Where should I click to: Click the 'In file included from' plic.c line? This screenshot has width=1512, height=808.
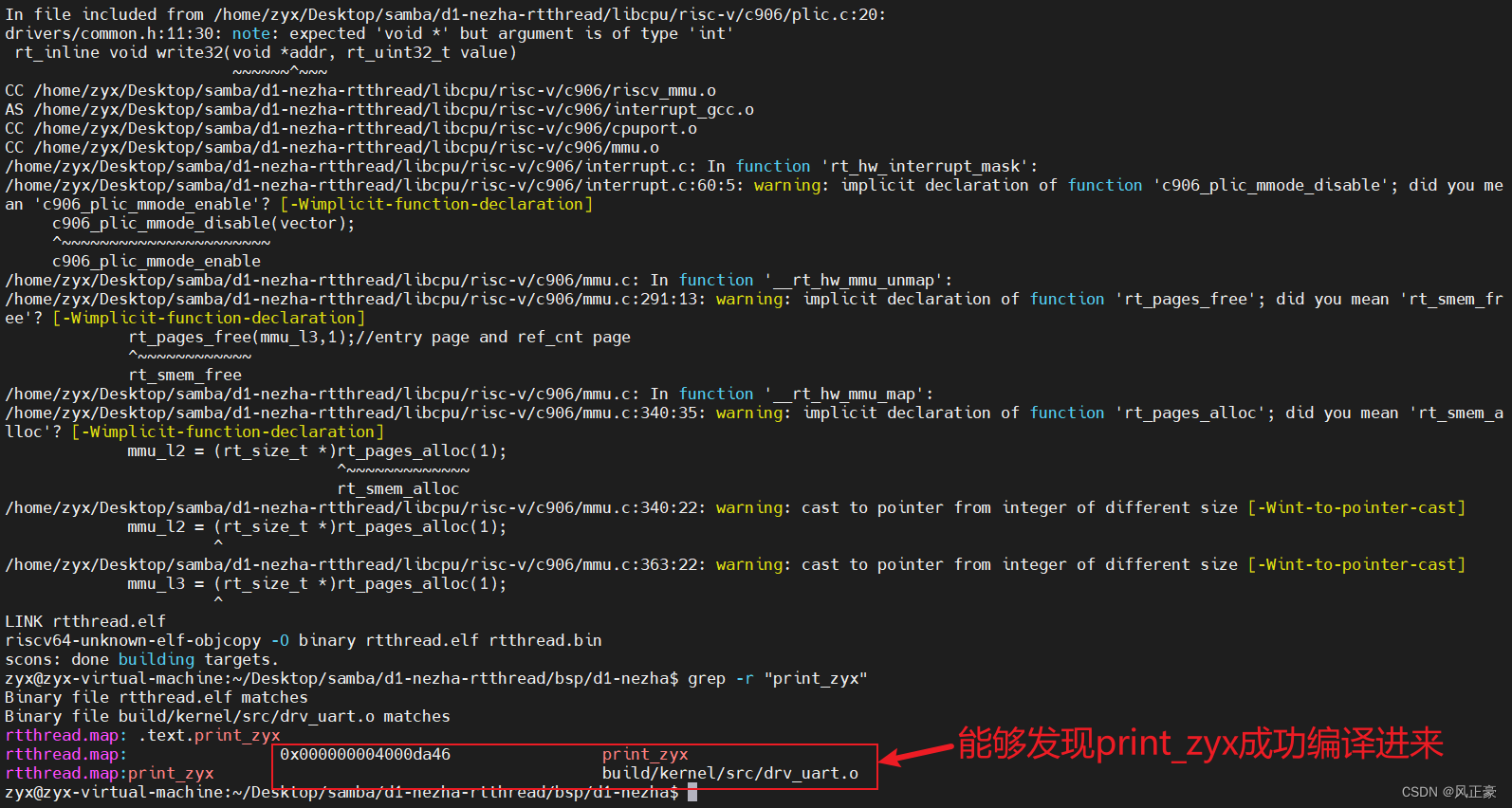[x=446, y=14]
